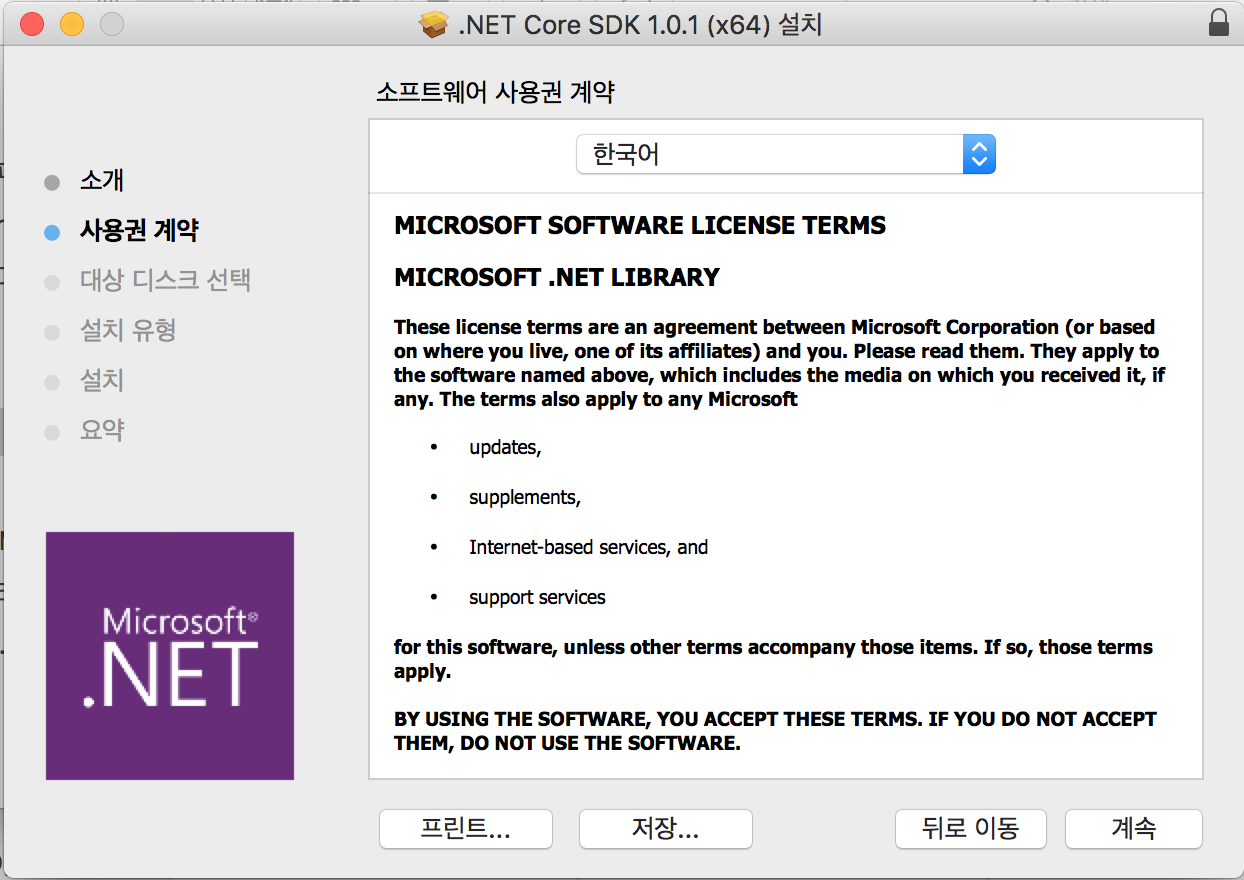Select the 요약 step in sidebar

coord(102,431)
